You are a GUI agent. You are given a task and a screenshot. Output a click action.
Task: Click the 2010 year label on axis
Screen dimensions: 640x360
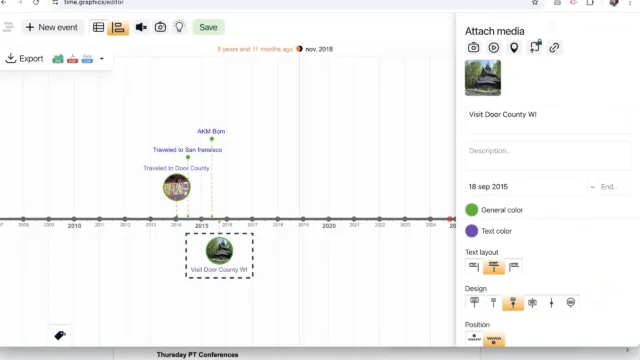(74, 226)
